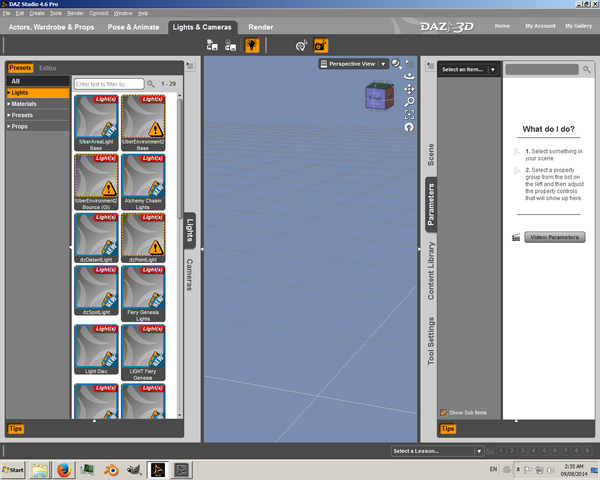Open the Create menu
This screenshot has width=600, height=480.
(x=37, y=13)
